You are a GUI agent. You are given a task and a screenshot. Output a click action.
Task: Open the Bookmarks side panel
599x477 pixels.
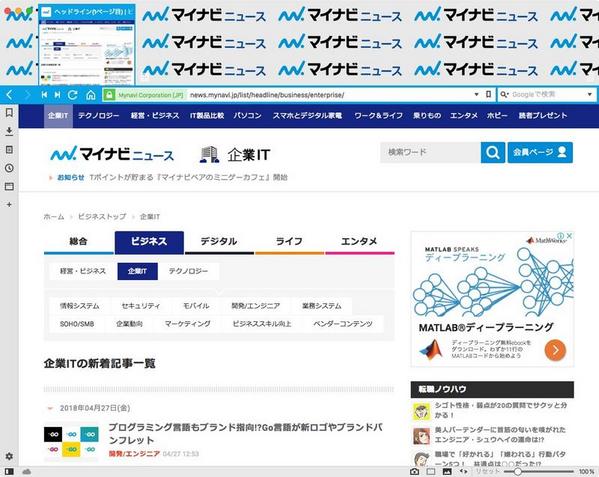point(9,113)
